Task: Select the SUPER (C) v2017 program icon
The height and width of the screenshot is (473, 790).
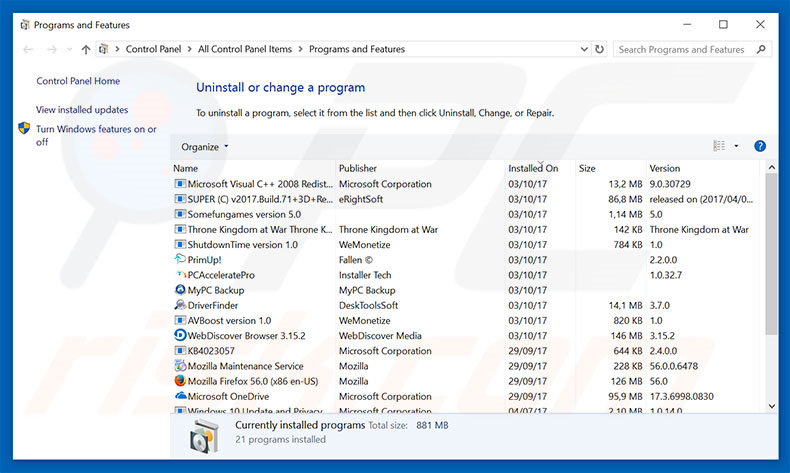Action: [x=180, y=199]
